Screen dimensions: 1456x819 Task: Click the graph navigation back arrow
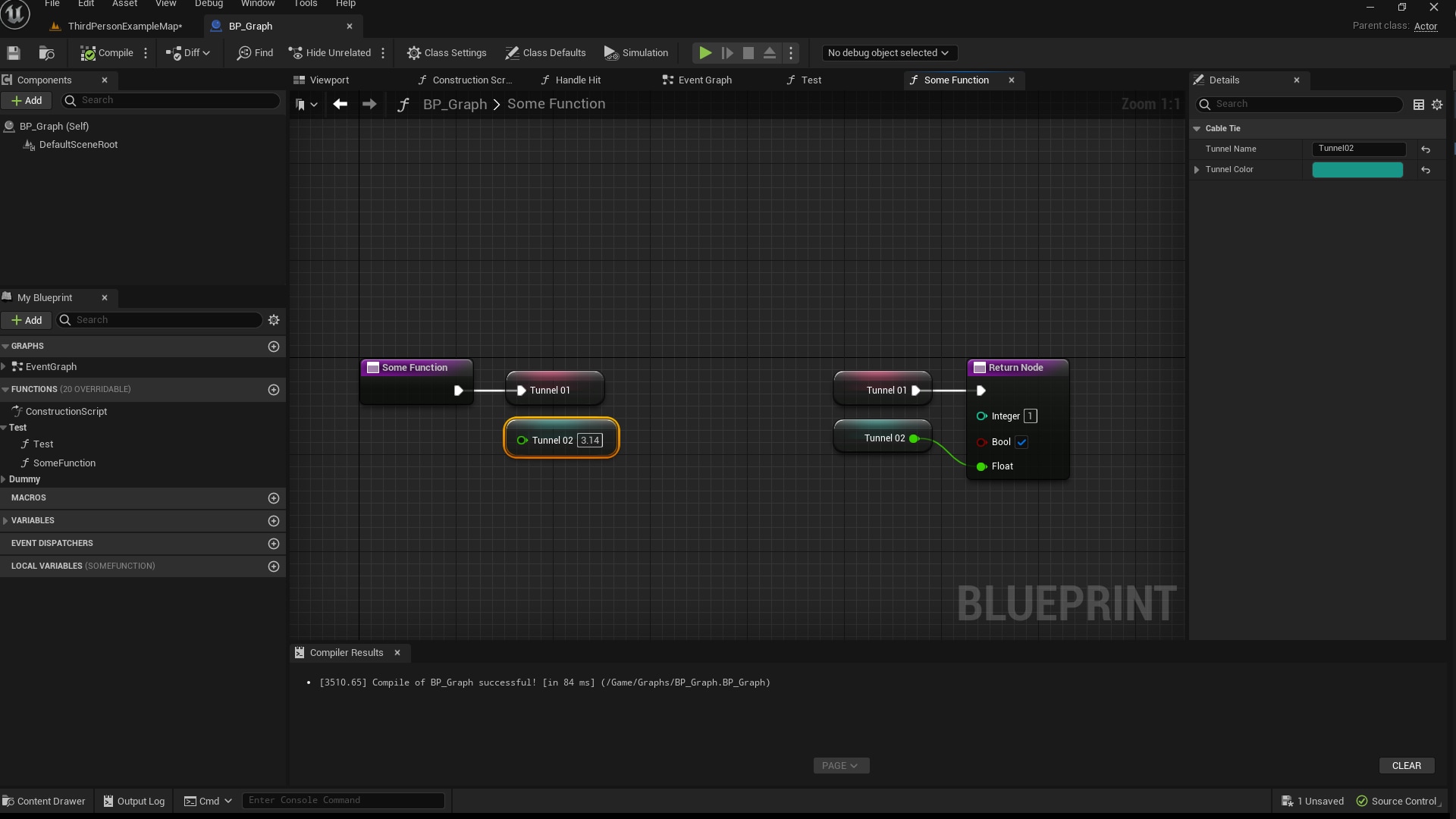pos(340,104)
